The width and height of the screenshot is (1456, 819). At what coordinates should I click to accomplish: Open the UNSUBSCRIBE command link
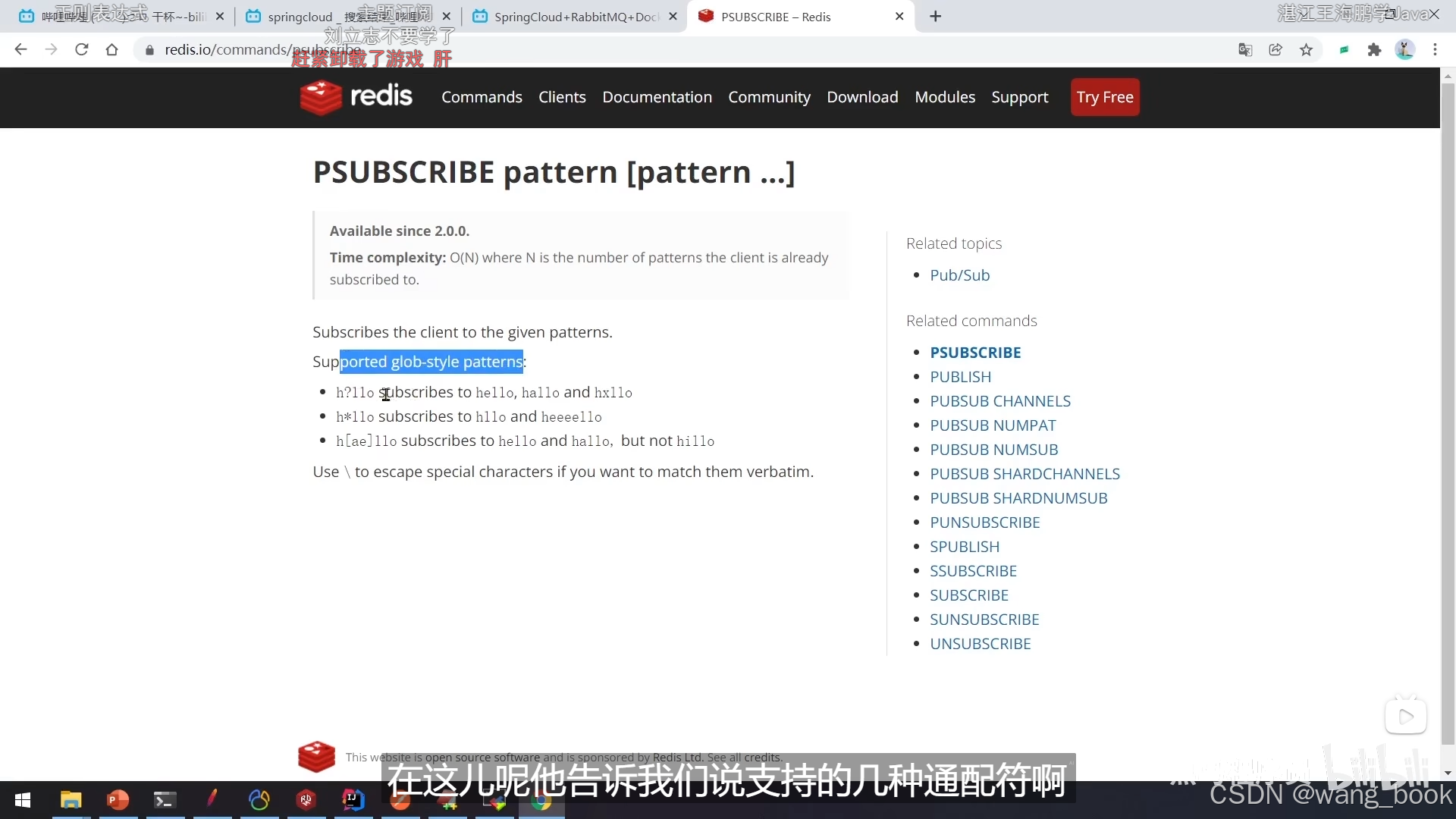[980, 644]
